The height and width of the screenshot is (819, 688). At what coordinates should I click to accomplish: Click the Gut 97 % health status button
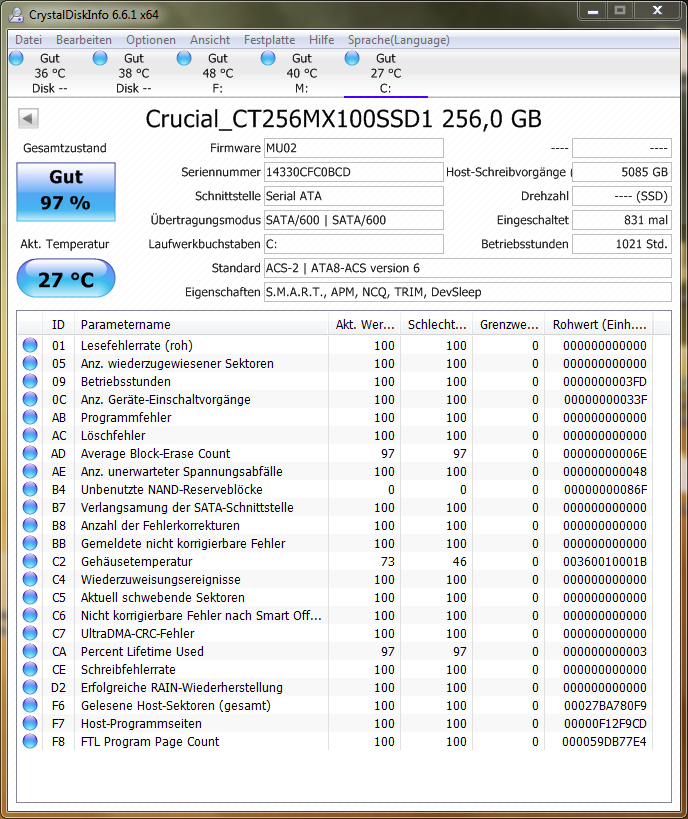click(x=66, y=191)
